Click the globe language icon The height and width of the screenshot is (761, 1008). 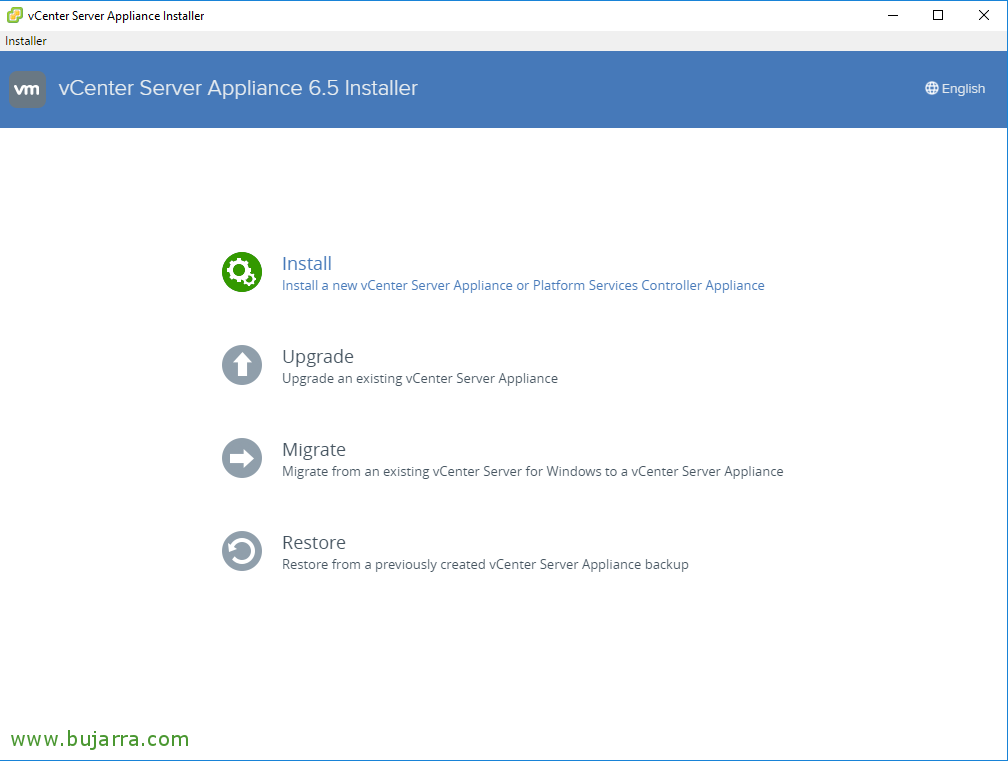(932, 88)
